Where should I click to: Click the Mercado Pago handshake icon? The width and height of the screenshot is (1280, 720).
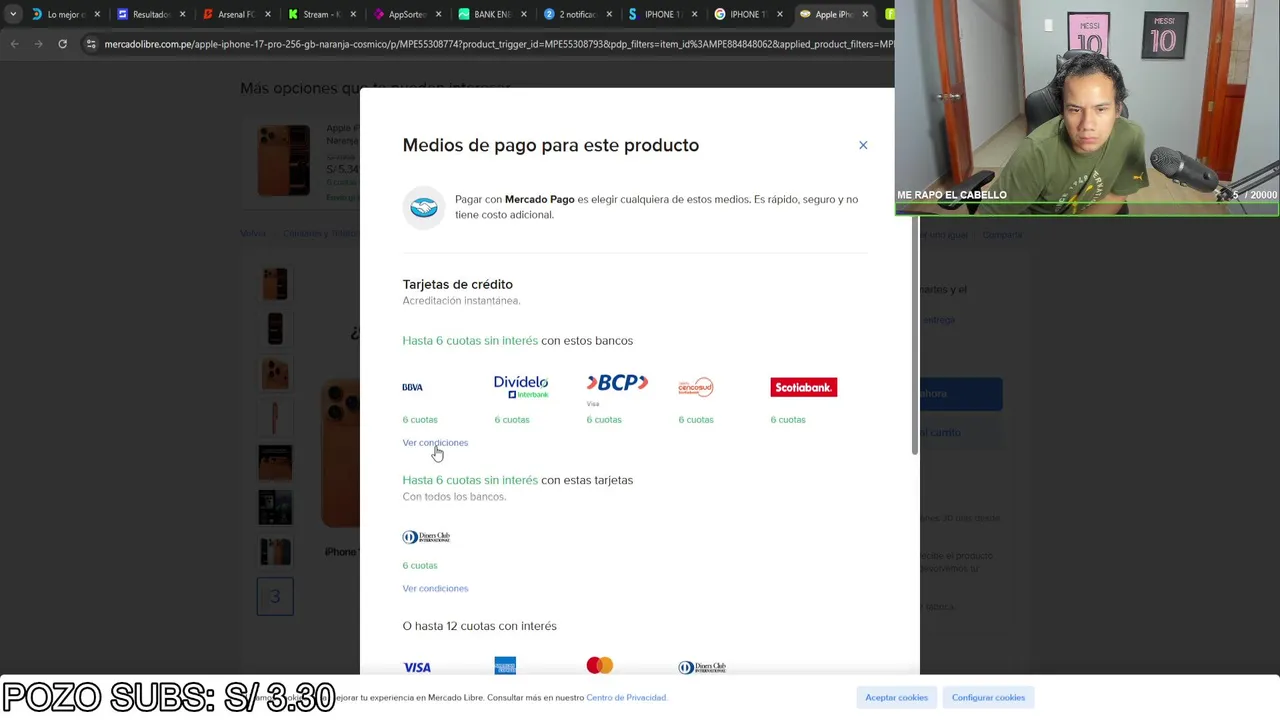424,207
